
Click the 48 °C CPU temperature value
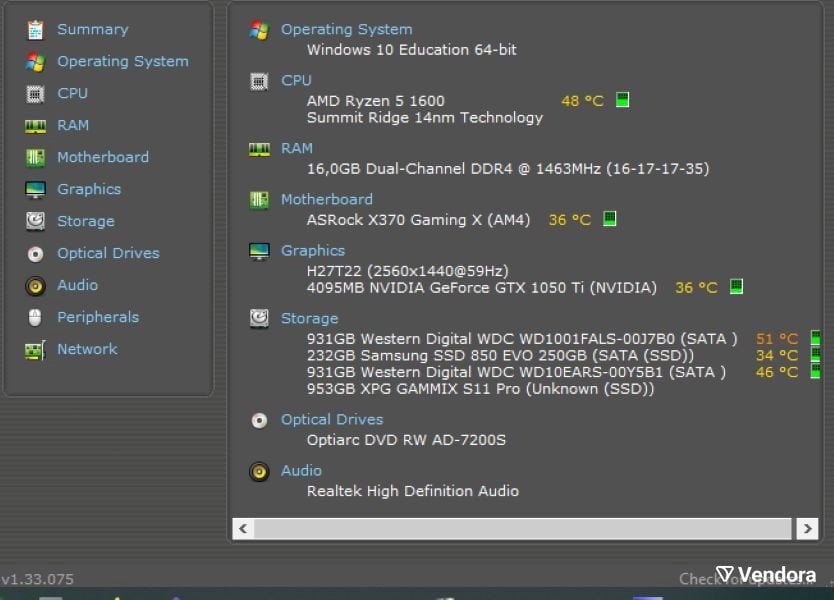[x=583, y=101]
